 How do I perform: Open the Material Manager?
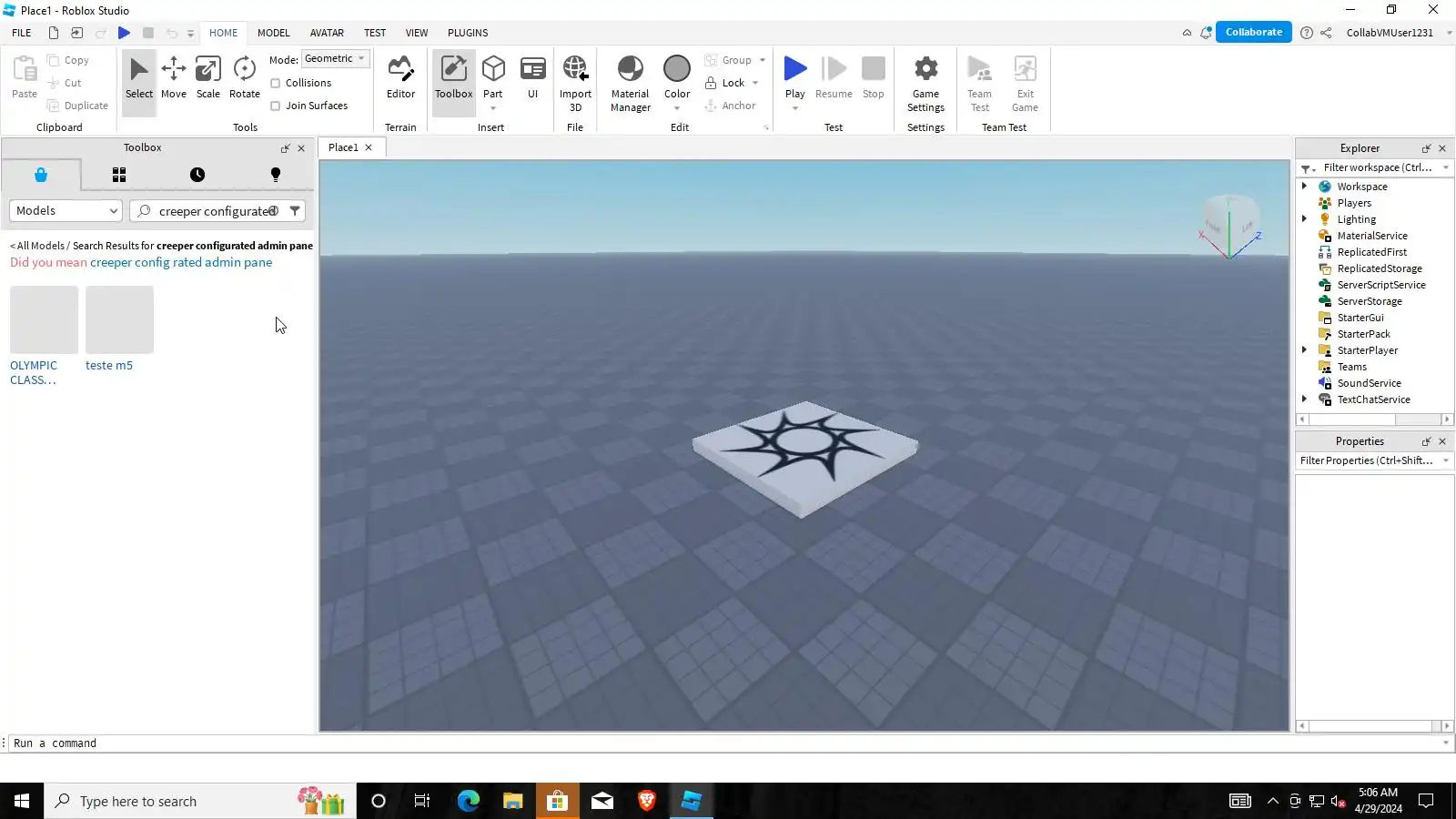coord(631,83)
